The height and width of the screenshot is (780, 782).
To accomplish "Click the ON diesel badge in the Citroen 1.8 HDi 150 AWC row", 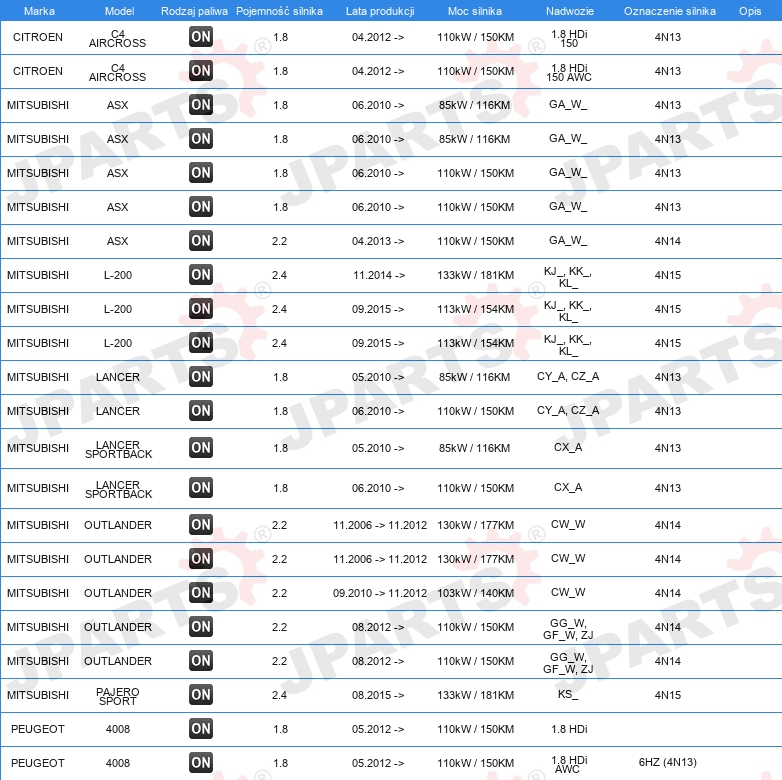I will 201,71.
